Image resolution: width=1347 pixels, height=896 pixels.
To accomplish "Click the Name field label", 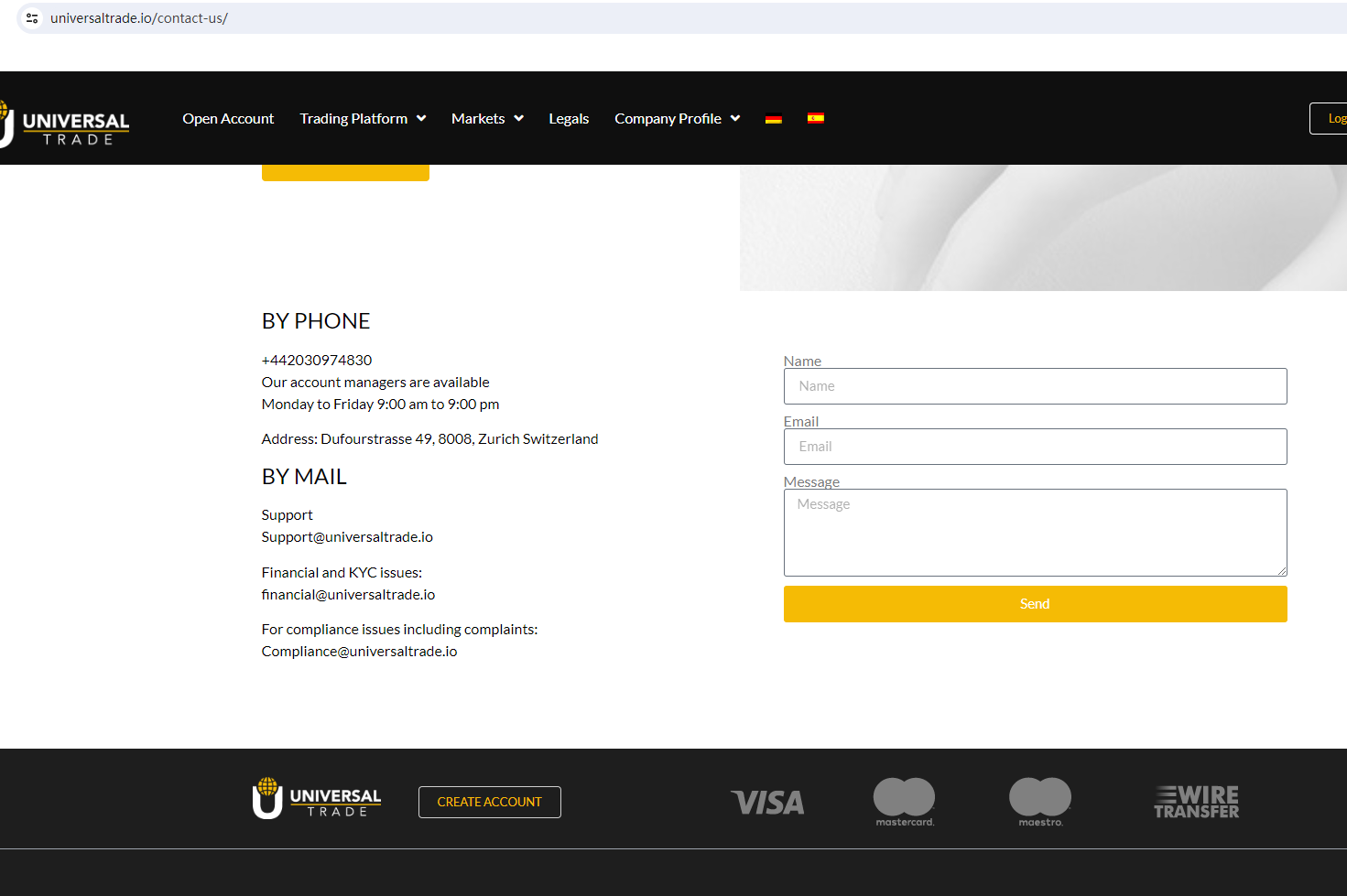I will click(802, 361).
